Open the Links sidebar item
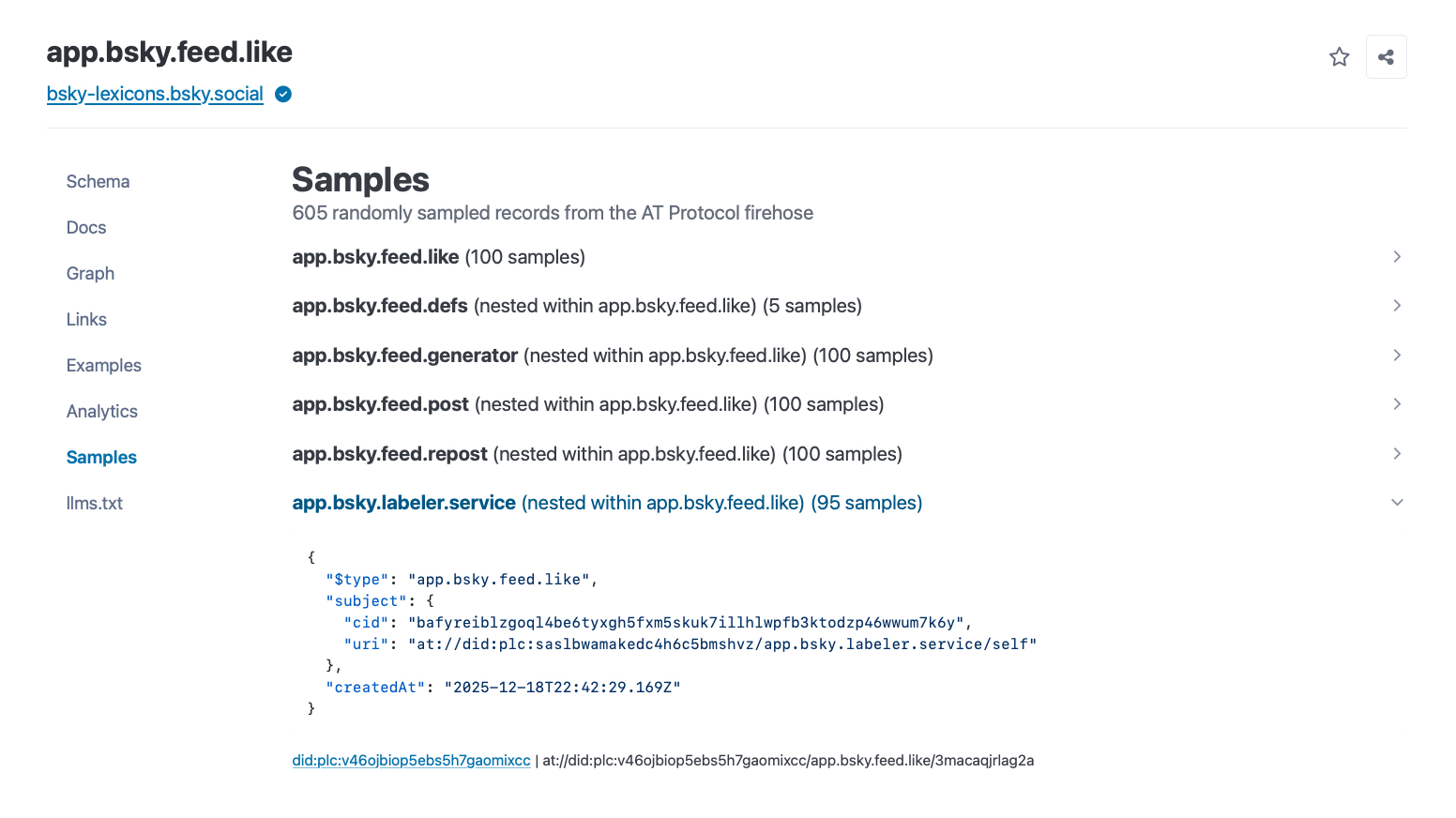The height and width of the screenshot is (818, 1456). click(86, 320)
